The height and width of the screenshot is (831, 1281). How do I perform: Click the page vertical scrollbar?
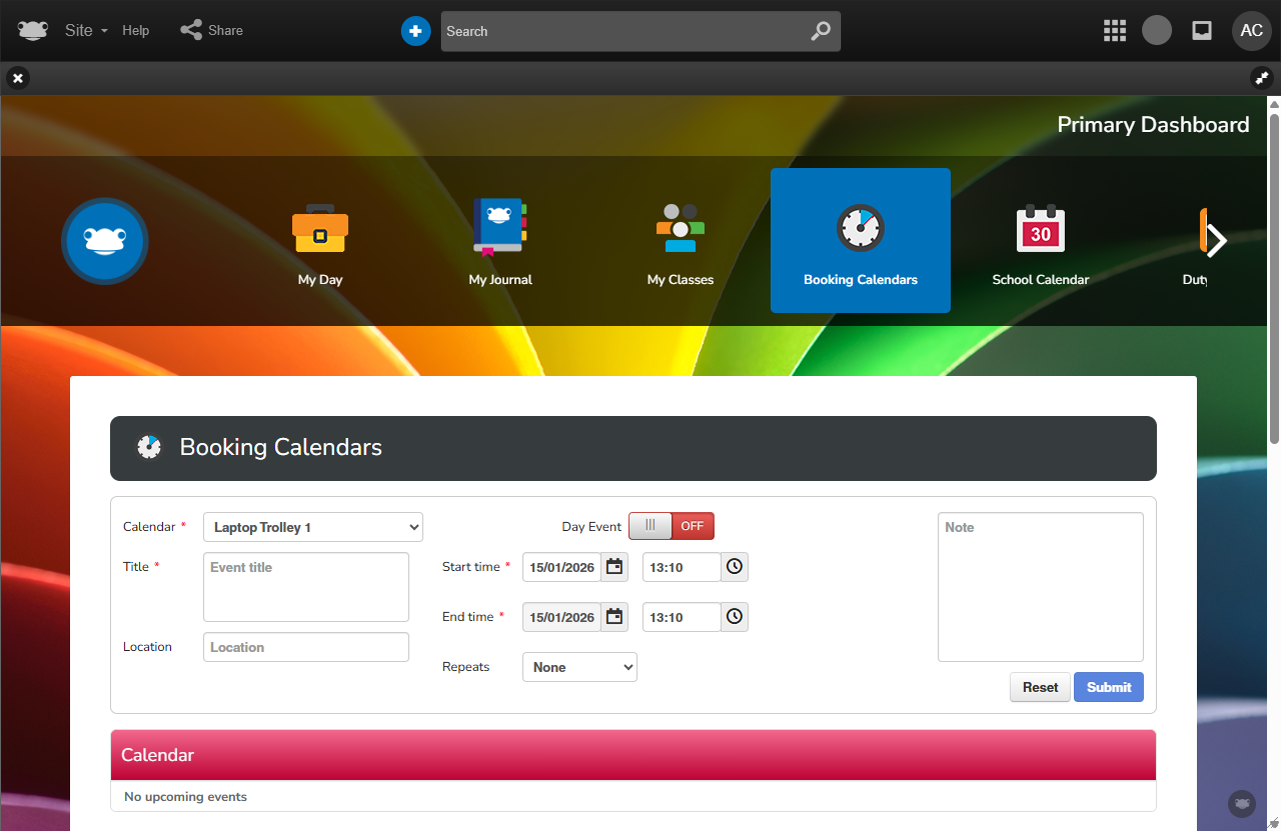[1274, 270]
